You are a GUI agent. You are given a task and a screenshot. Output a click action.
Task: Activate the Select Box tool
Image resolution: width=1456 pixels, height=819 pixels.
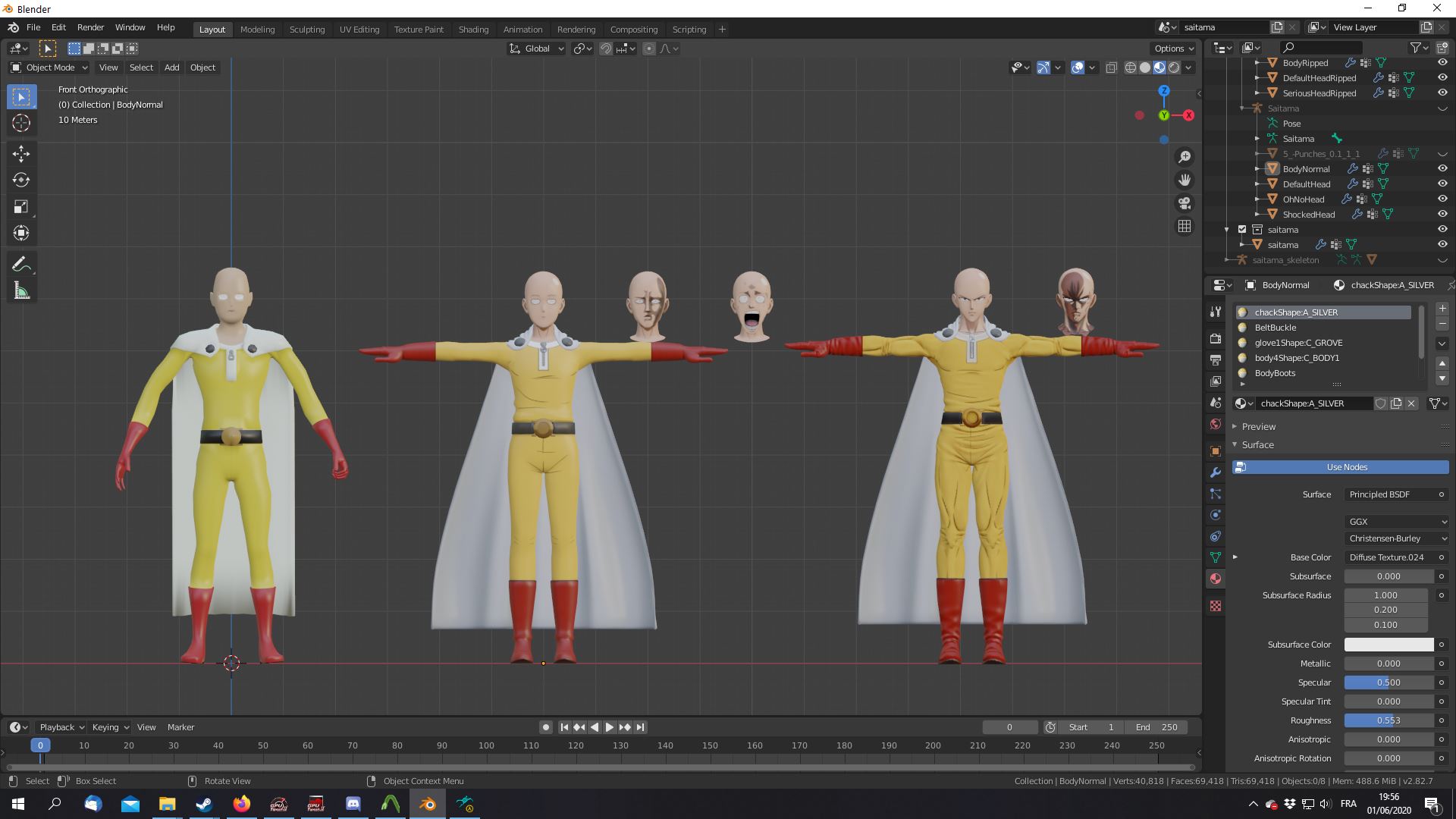(21, 96)
